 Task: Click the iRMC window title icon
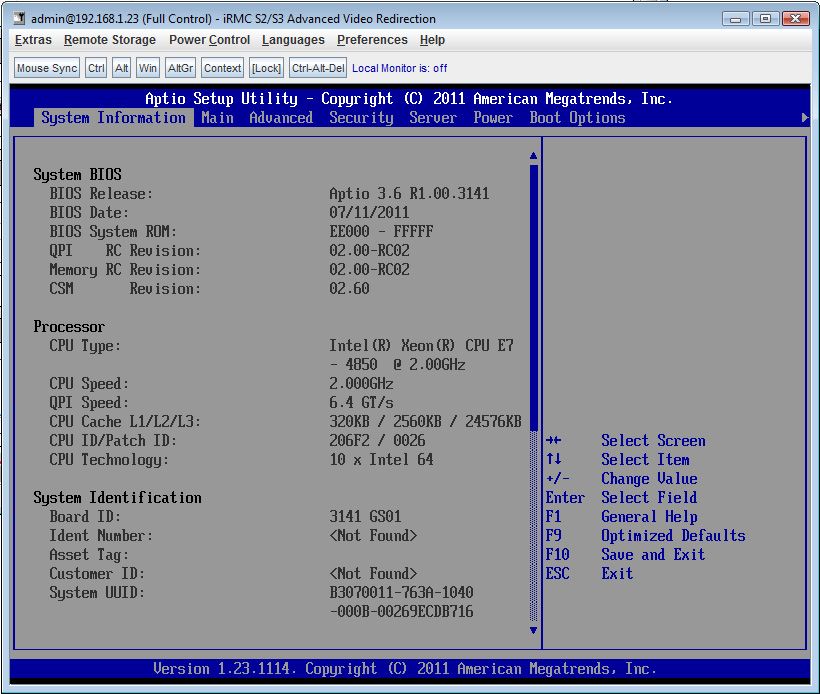point(19,18)
